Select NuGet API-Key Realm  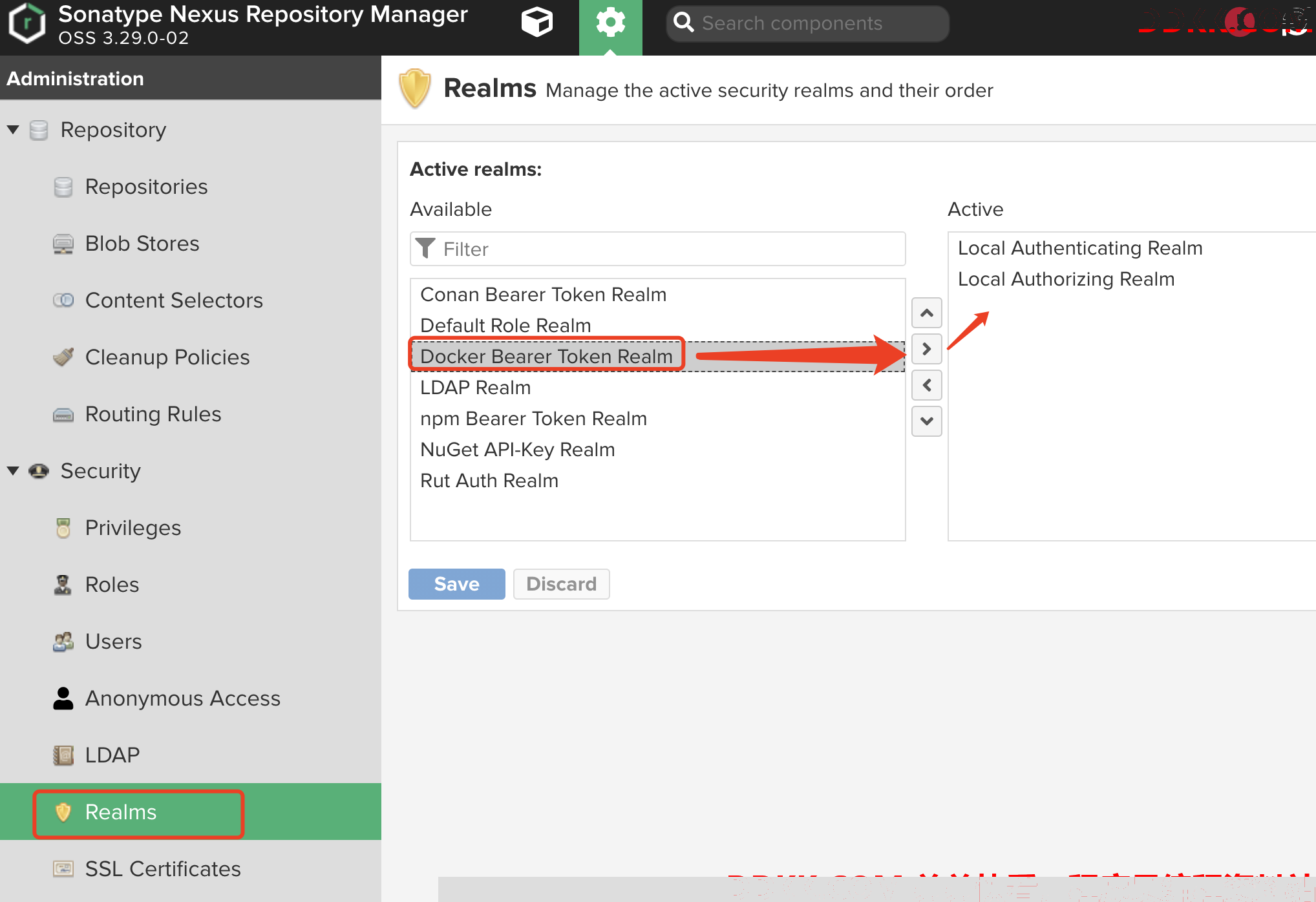pos(658,450)
